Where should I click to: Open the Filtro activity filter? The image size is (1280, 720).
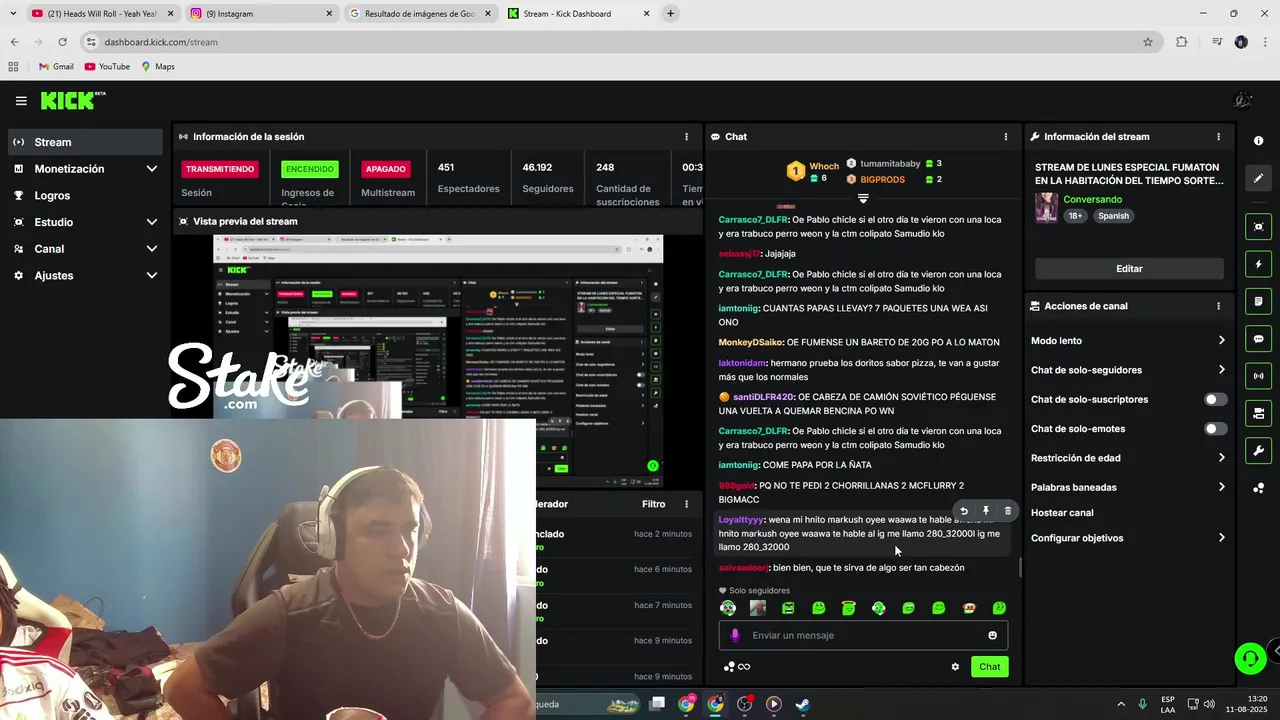653,504
